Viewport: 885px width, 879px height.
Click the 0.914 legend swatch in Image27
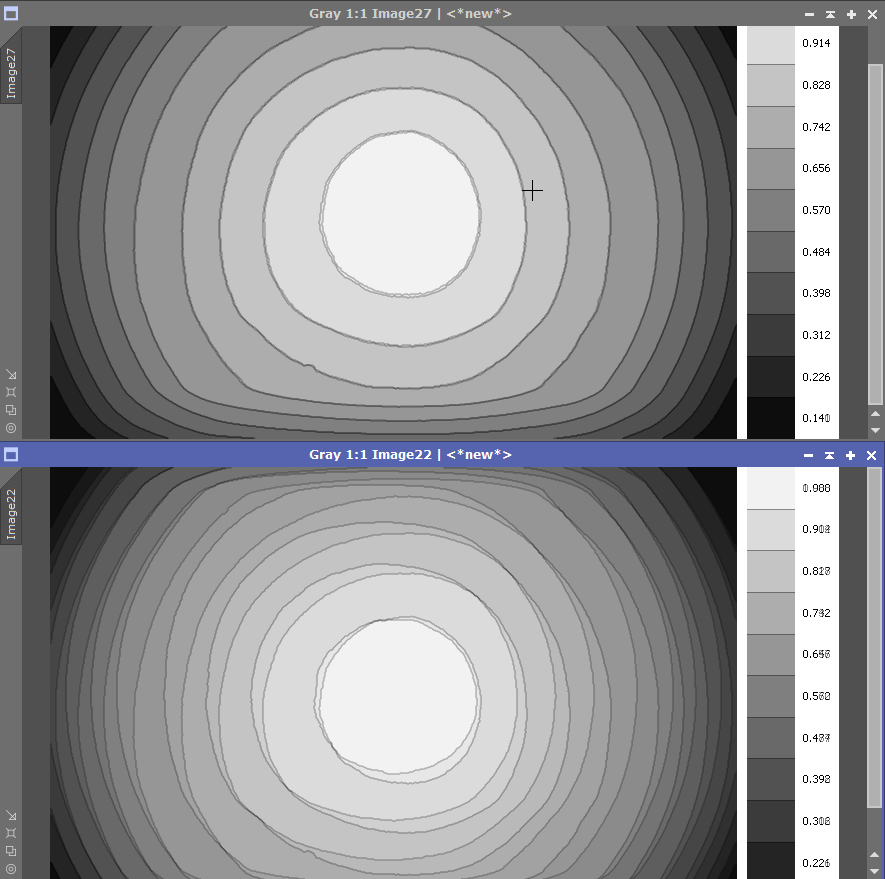(x=770, y=45)
